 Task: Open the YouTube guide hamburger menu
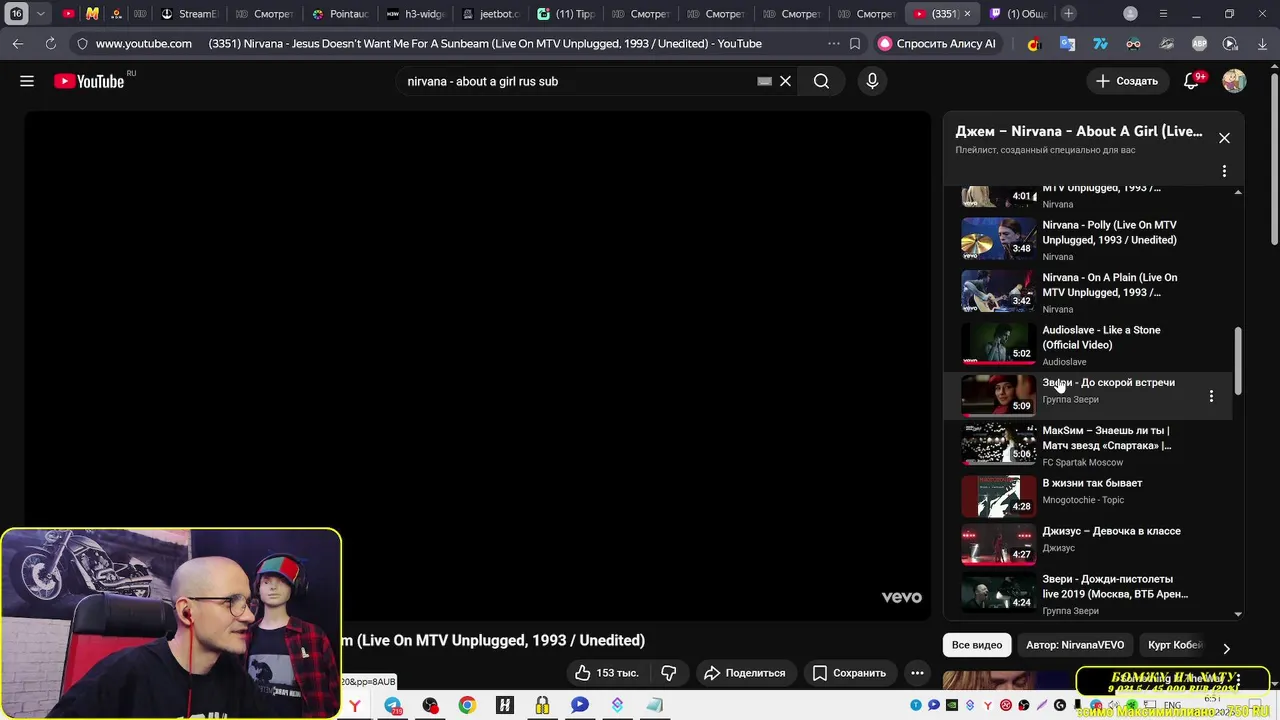click(27, 81)
